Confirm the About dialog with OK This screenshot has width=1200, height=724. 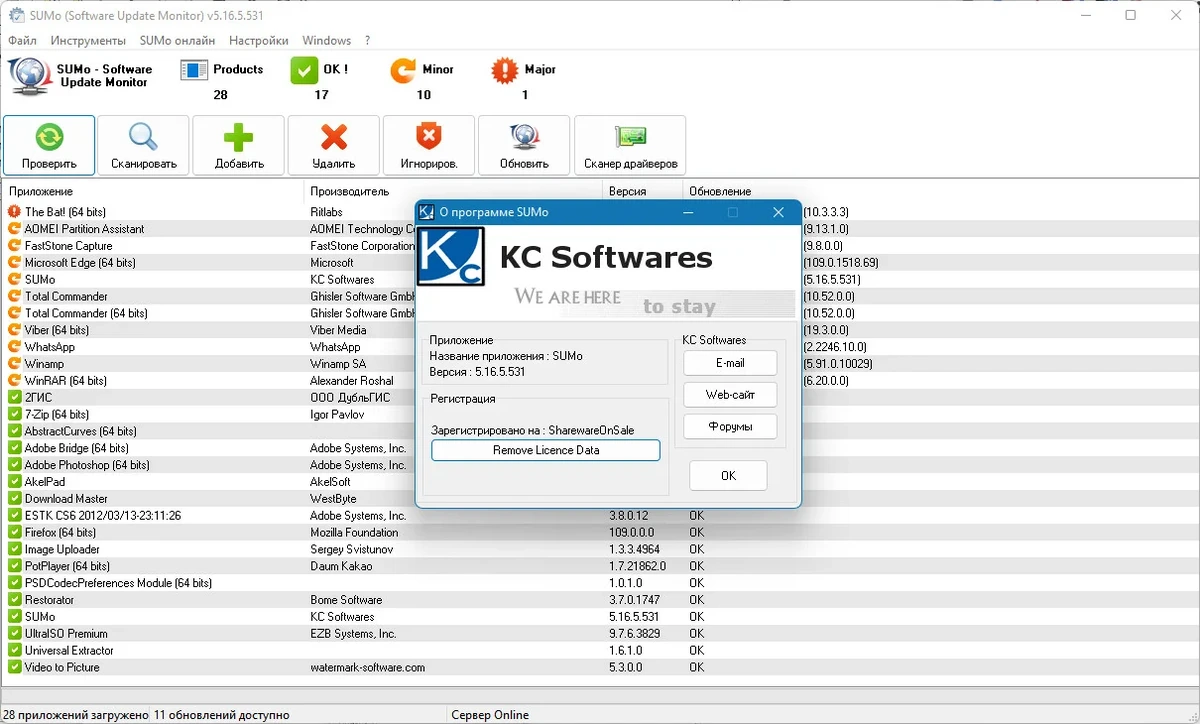[x=728, y=476]
